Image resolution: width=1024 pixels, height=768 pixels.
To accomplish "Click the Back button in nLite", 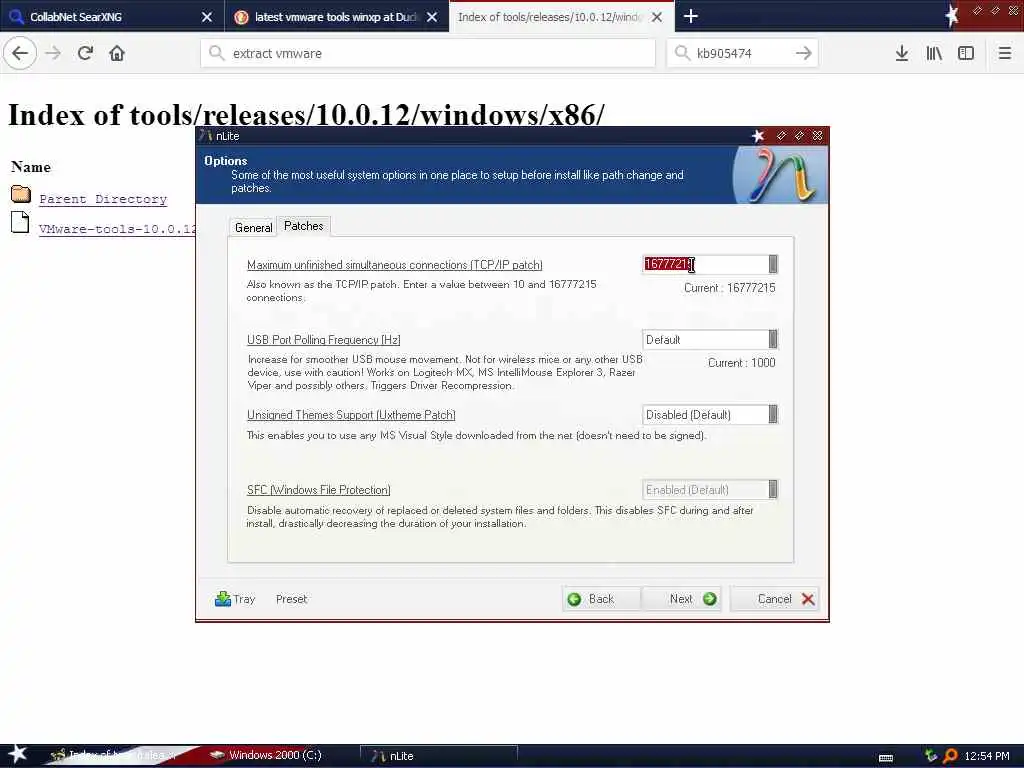I will [x=601, y=599].
